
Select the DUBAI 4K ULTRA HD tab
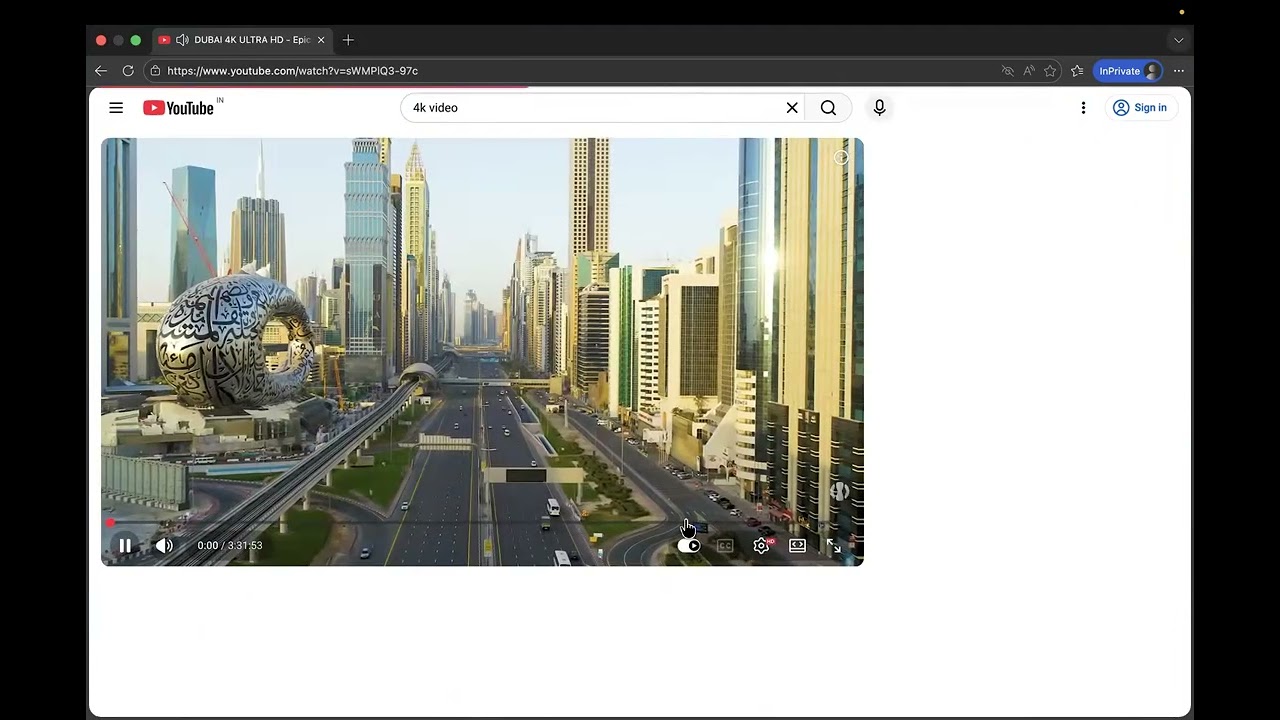242,40
